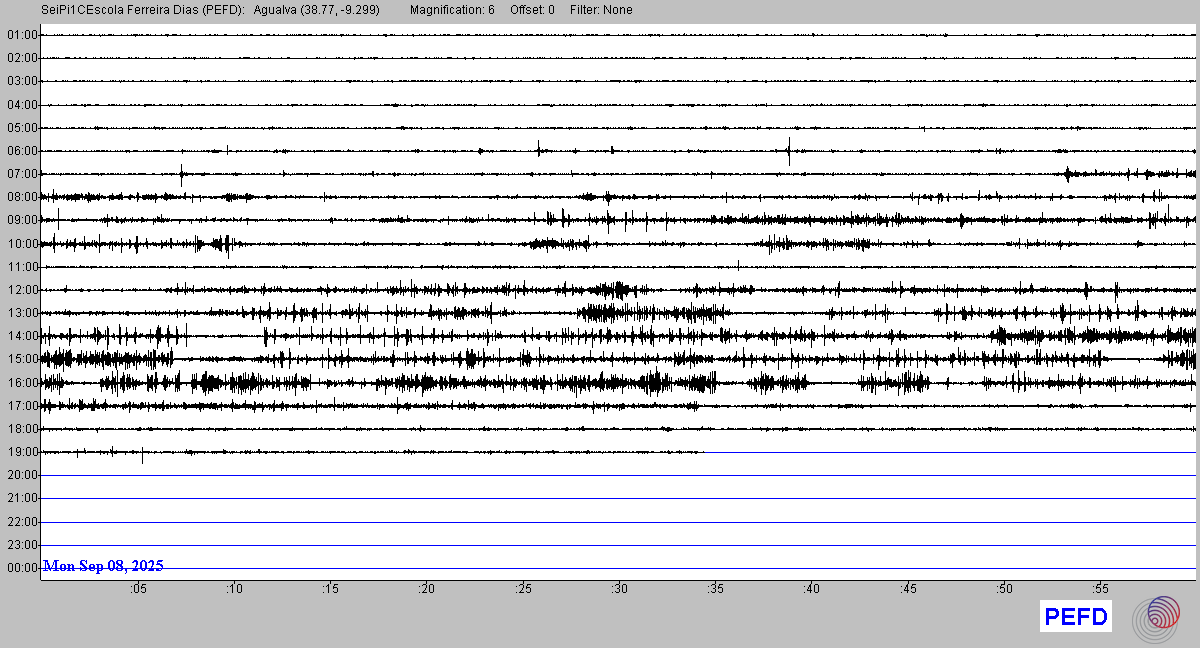Screen dimensions: 1200x648
Task: Click the :20 minute axis mark
Action: (x=427, y=590)
